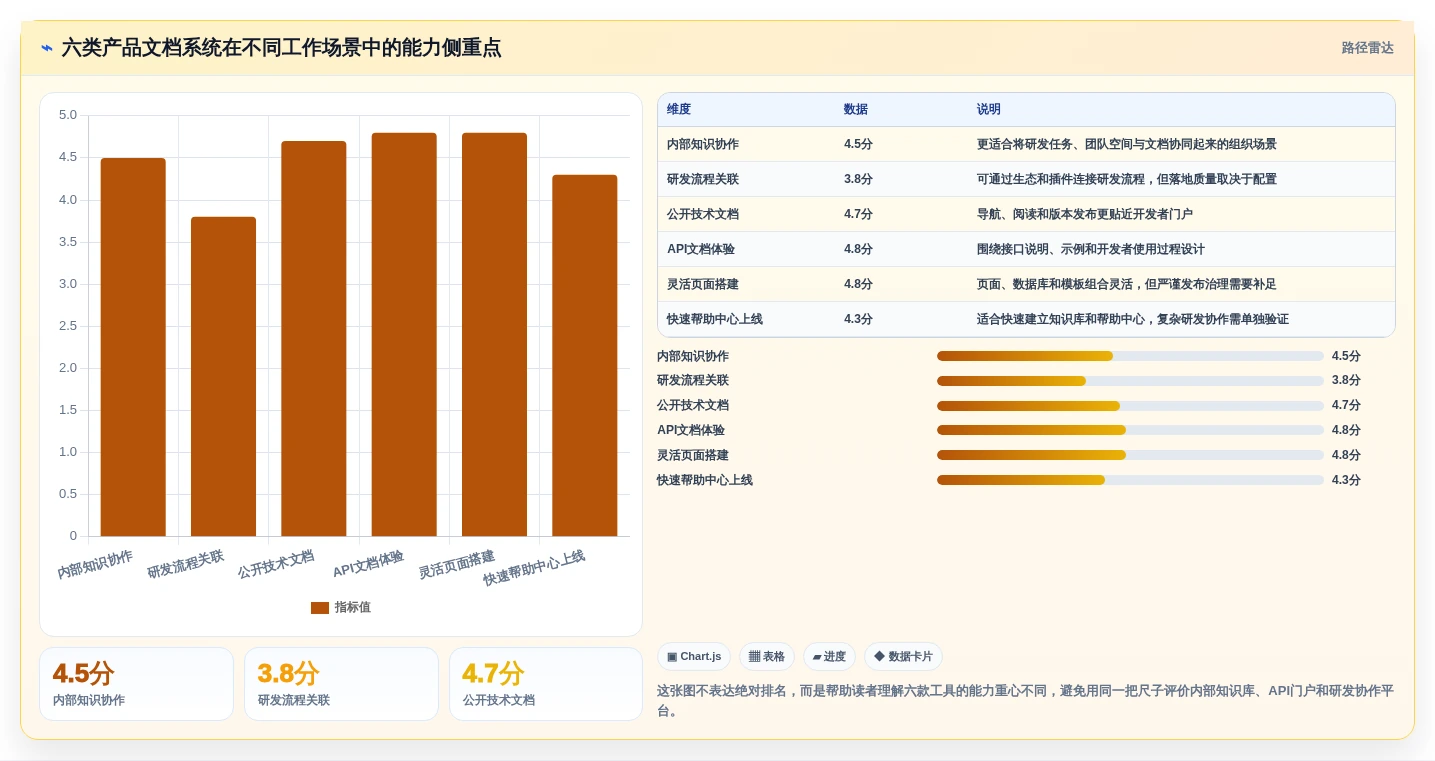Click the 研发流程关联 progress bar
This screenshot has width=1435, height=761.
(1130, 381)
